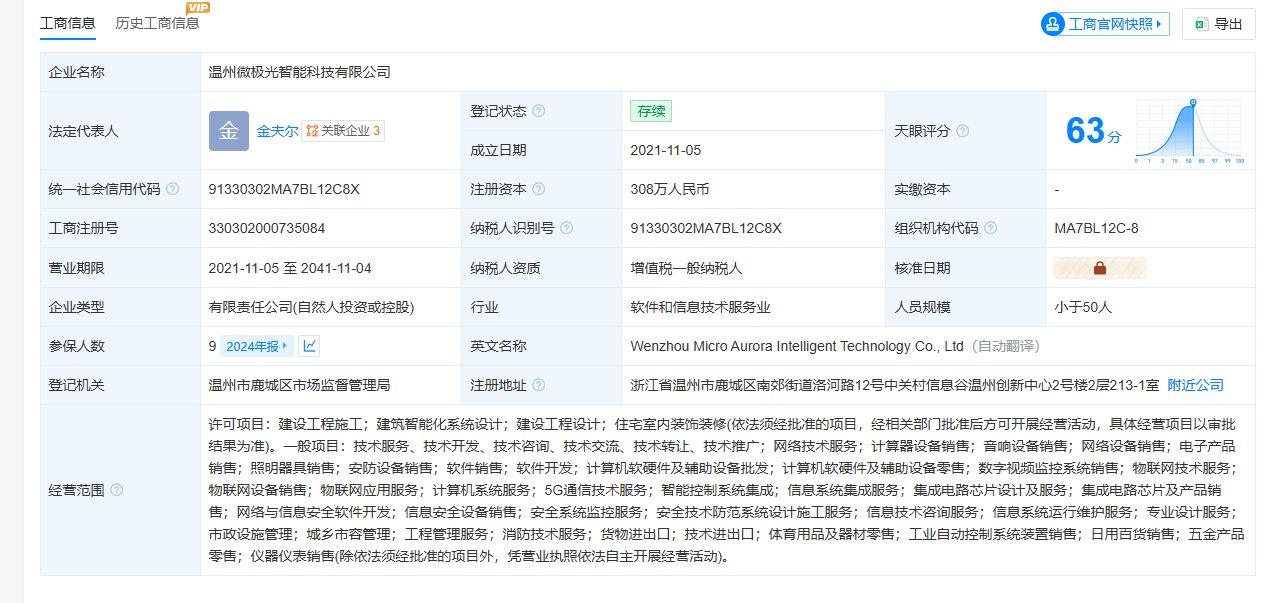Open 工商官网快照 snapshot button
Image resolution: width=1271 pixels, height=603 pixels.
tap(1105, 24)
